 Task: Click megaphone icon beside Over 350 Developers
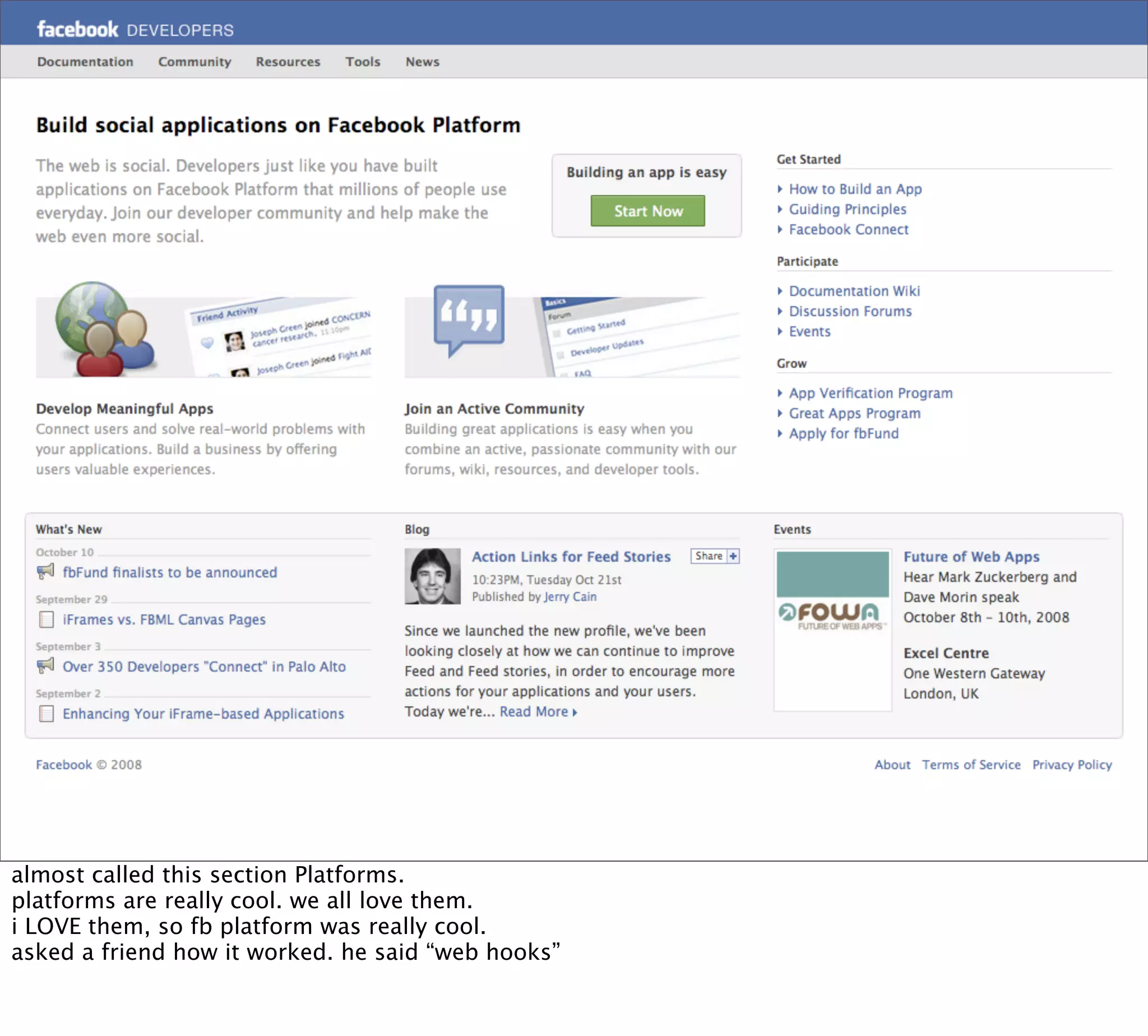coord(45,665)
